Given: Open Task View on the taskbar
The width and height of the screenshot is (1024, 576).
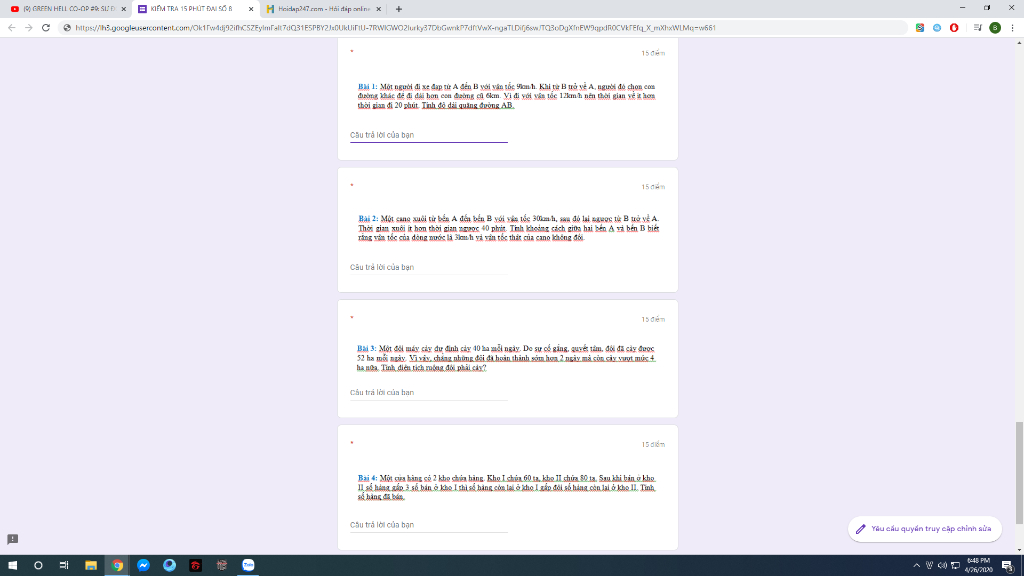Looking at the screenshot, I should tap(64, 566).
